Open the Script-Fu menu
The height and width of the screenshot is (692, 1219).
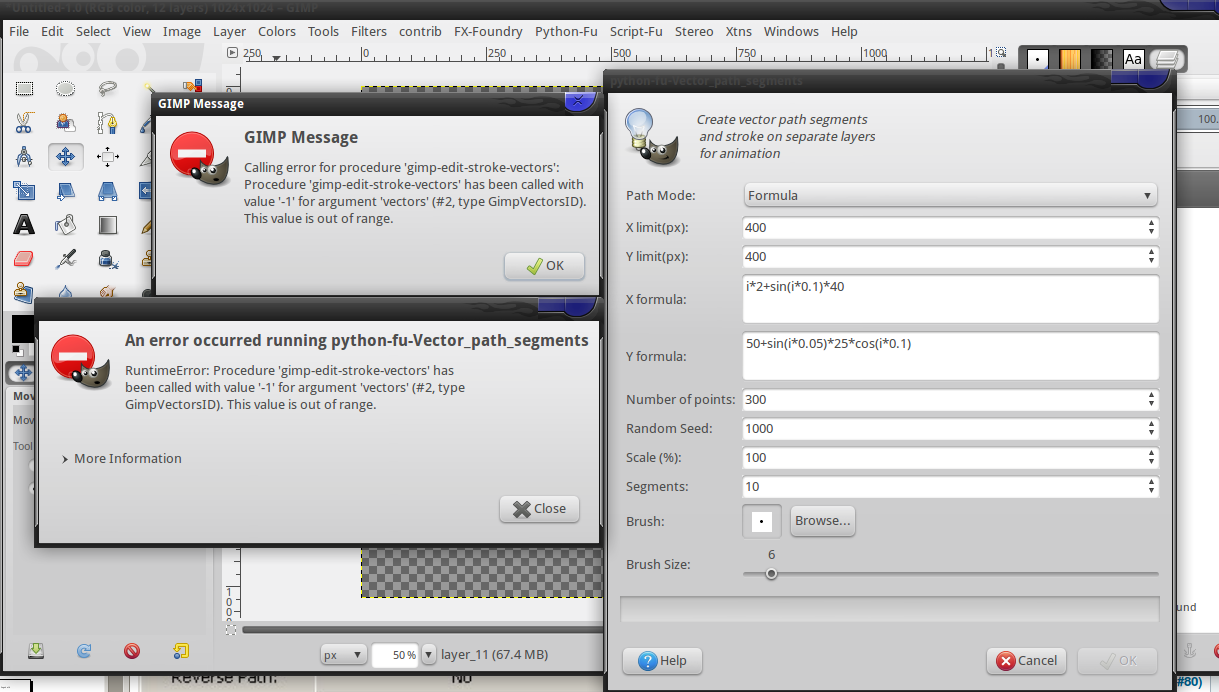coord(636,31)
